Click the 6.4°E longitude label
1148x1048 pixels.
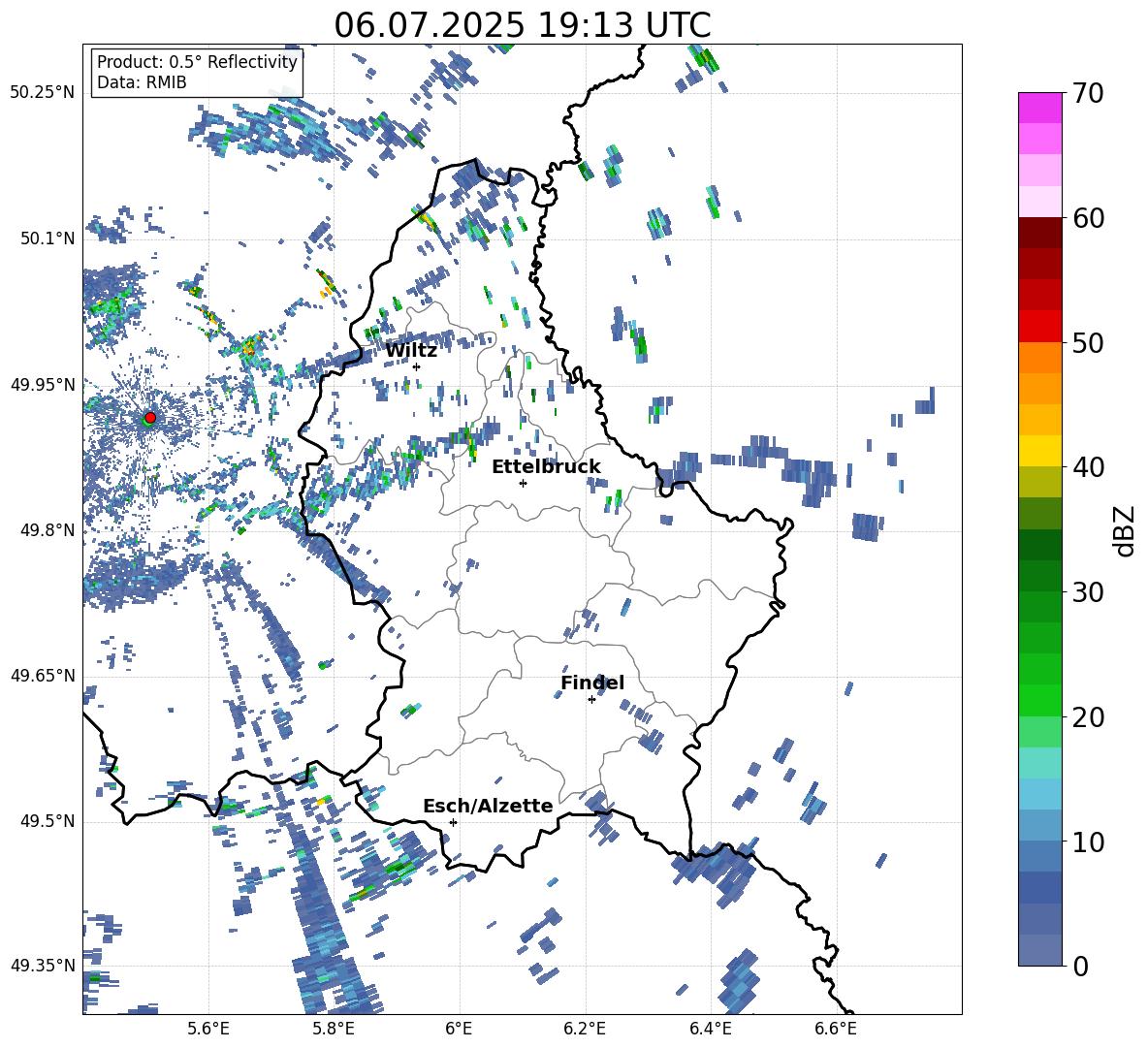(x=711, y=1029)
